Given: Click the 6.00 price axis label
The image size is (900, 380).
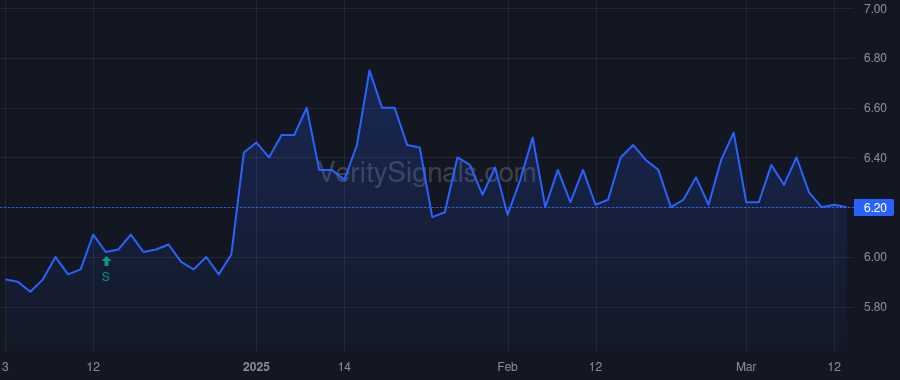Looking at the screenshot, I should (x=875, y=257).
